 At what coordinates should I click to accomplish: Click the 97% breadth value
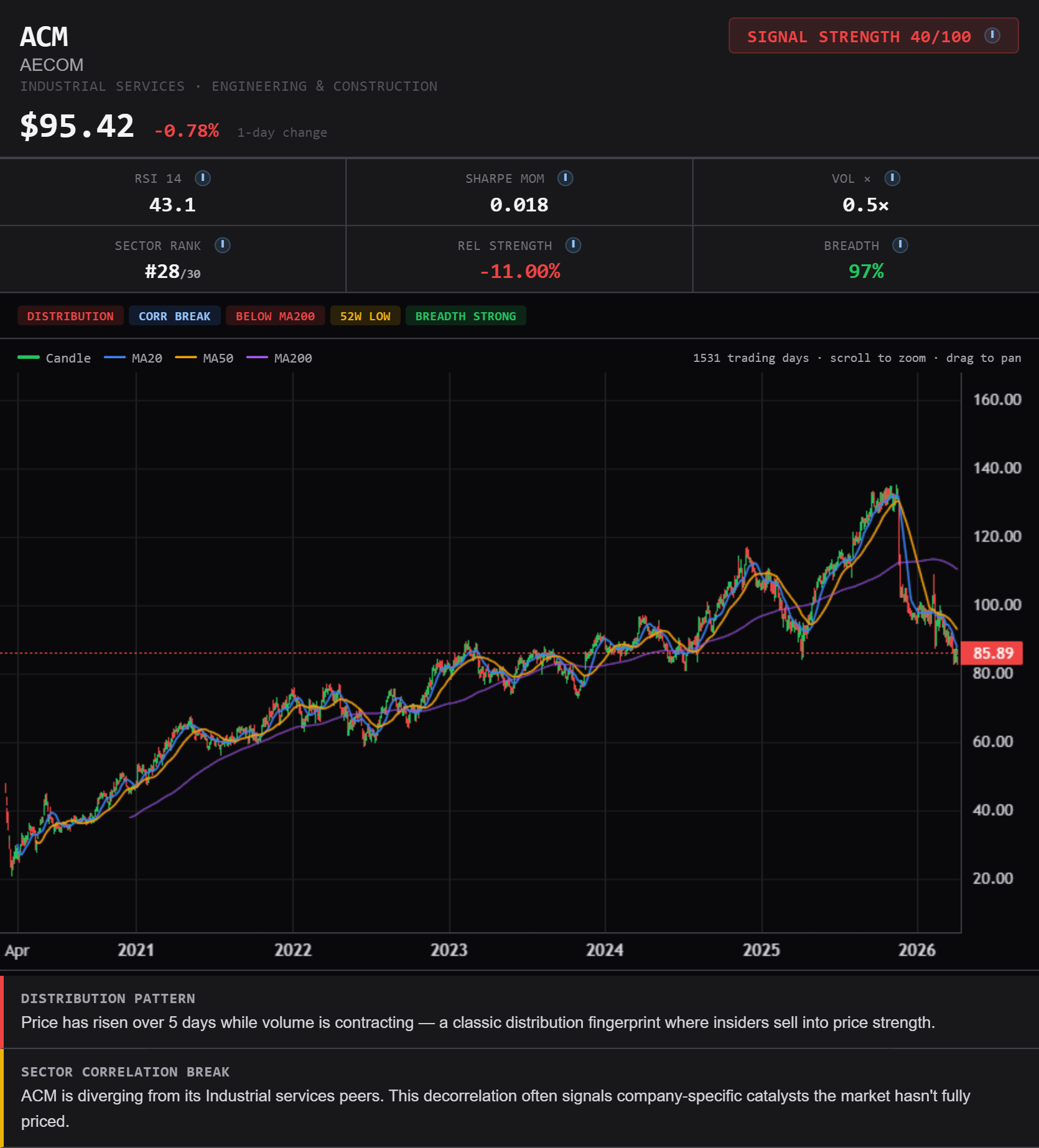866,272
